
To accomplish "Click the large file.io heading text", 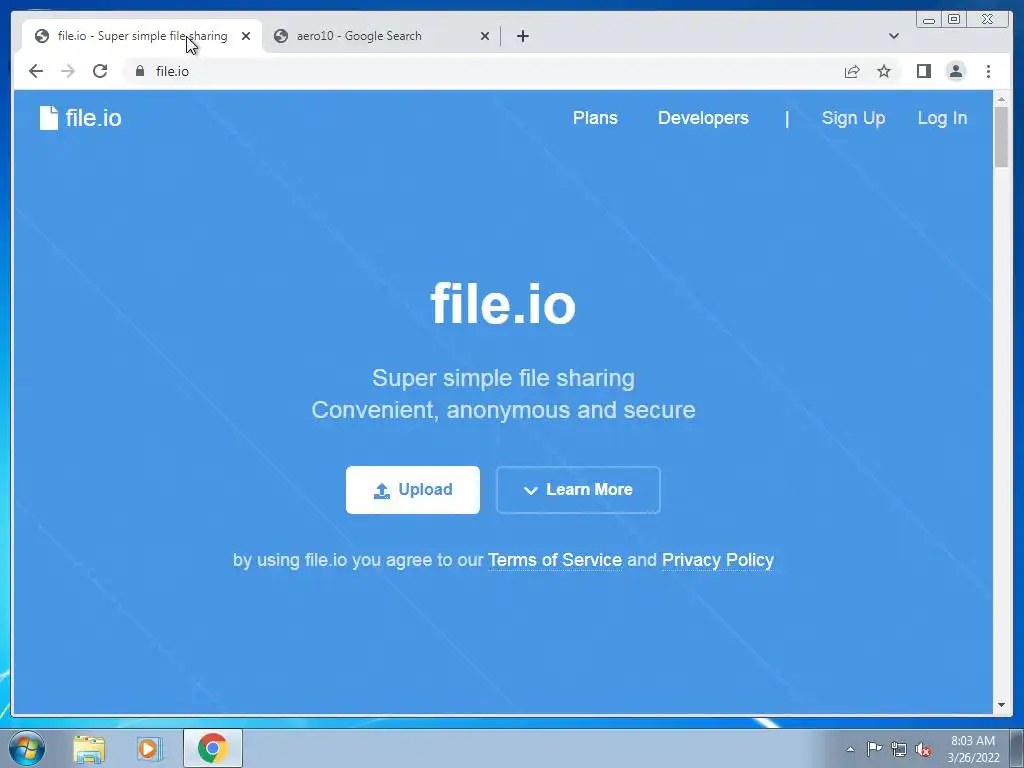I will (x=503, y=304).
